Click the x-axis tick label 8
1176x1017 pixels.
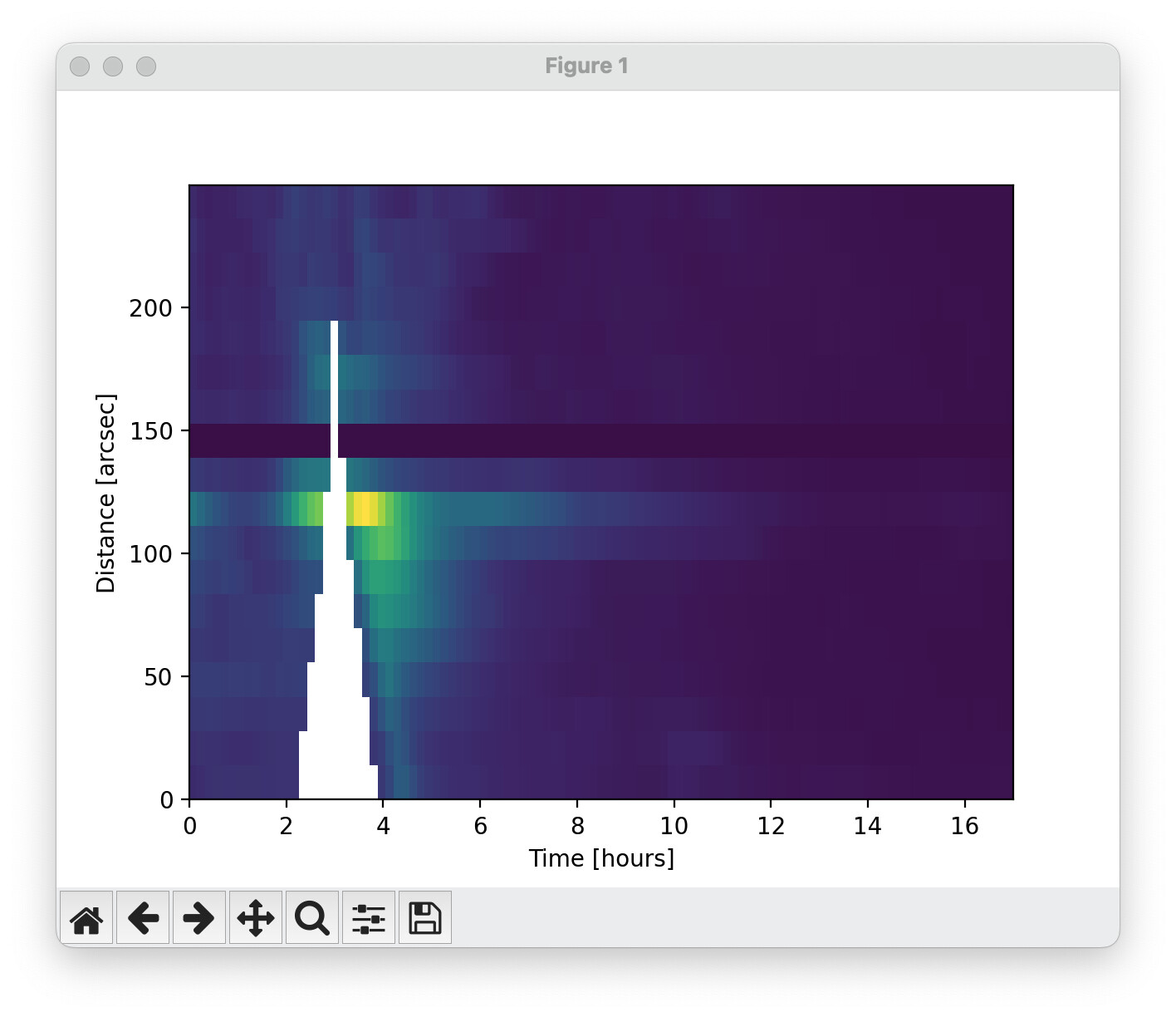pos(577,826)
